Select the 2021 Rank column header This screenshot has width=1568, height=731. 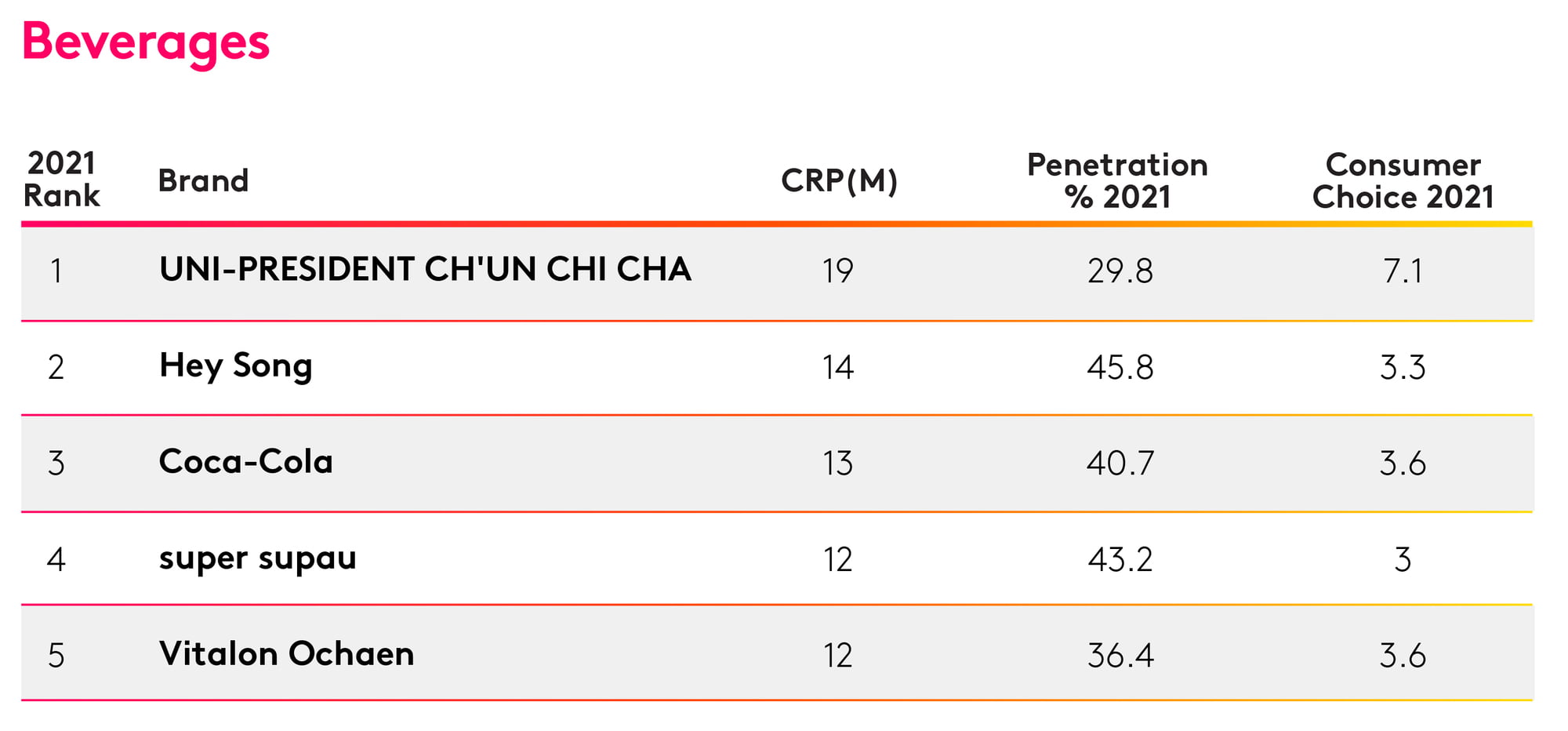pyautogui.click(x=61, y=180)
